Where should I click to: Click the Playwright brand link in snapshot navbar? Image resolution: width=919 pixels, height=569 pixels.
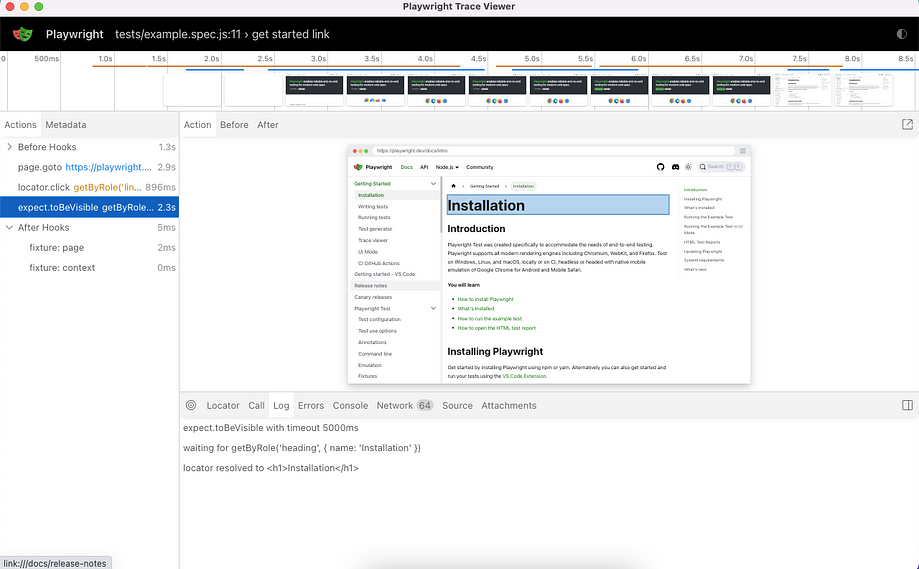(373, 167)
